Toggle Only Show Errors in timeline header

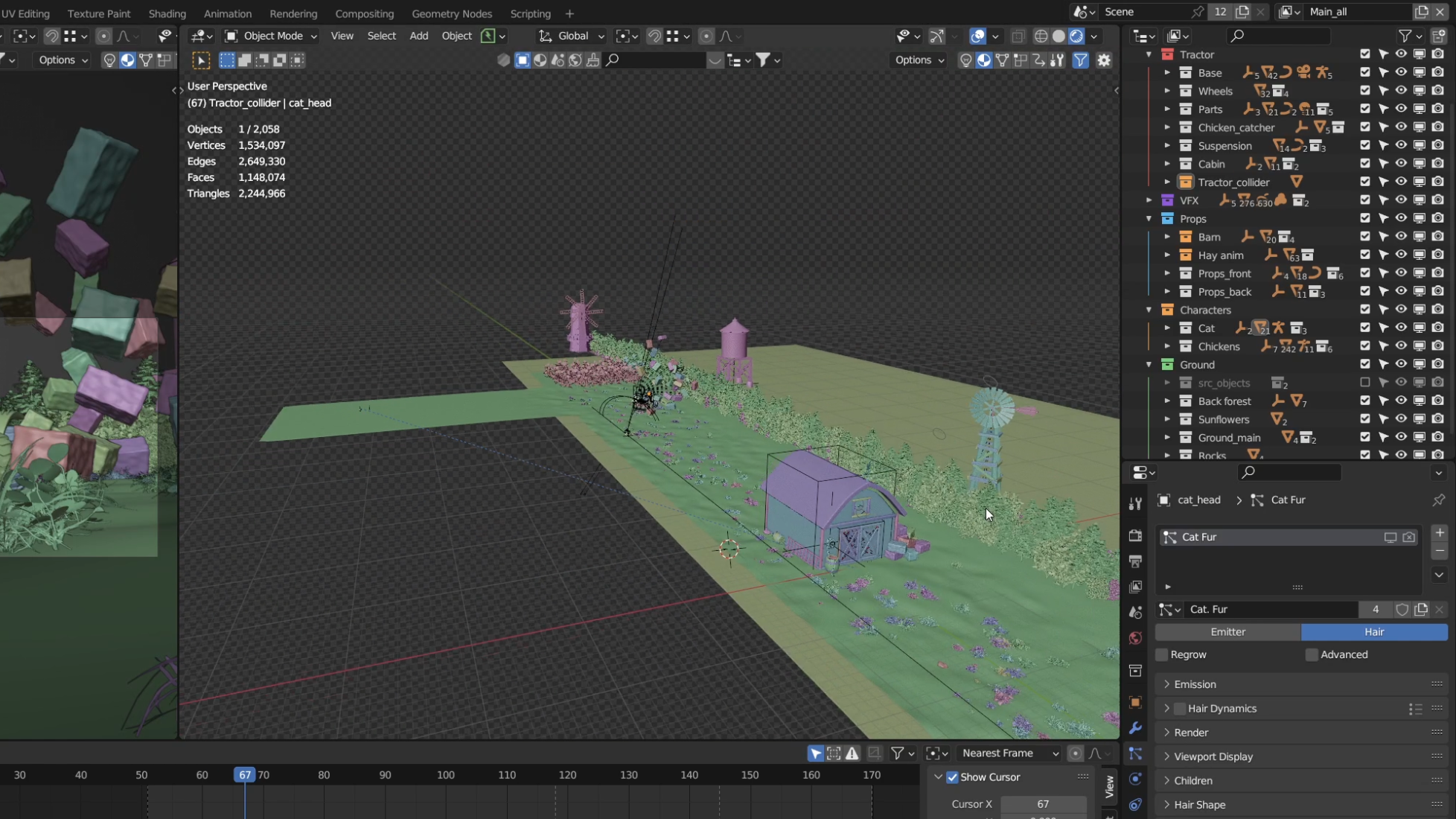point(852,753)
